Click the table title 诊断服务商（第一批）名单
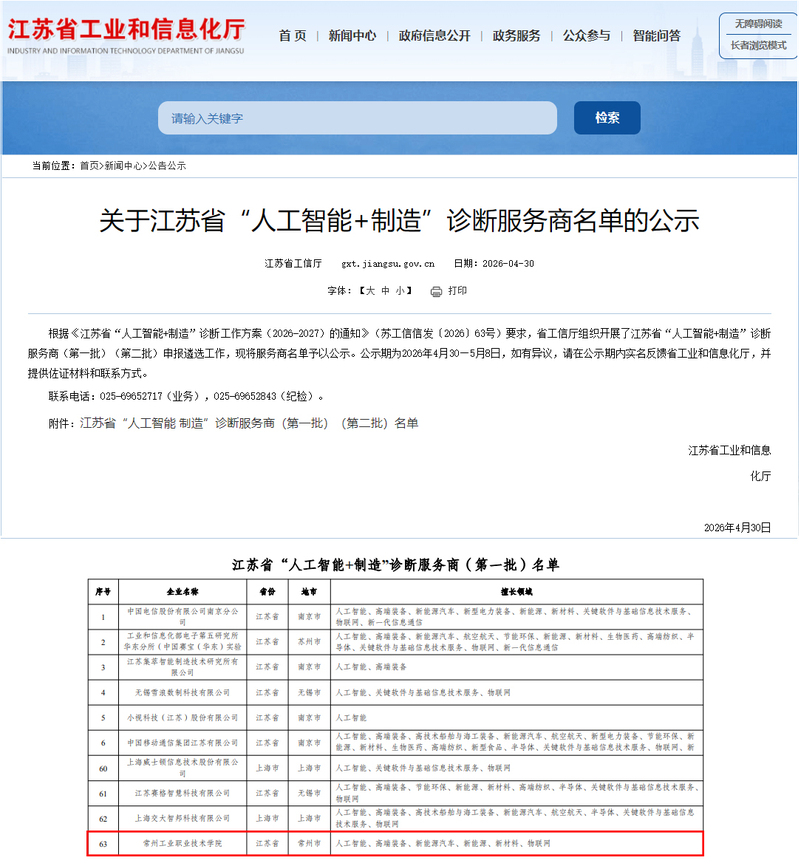Viewport: 799px width, 866px height. coord(395,565)
